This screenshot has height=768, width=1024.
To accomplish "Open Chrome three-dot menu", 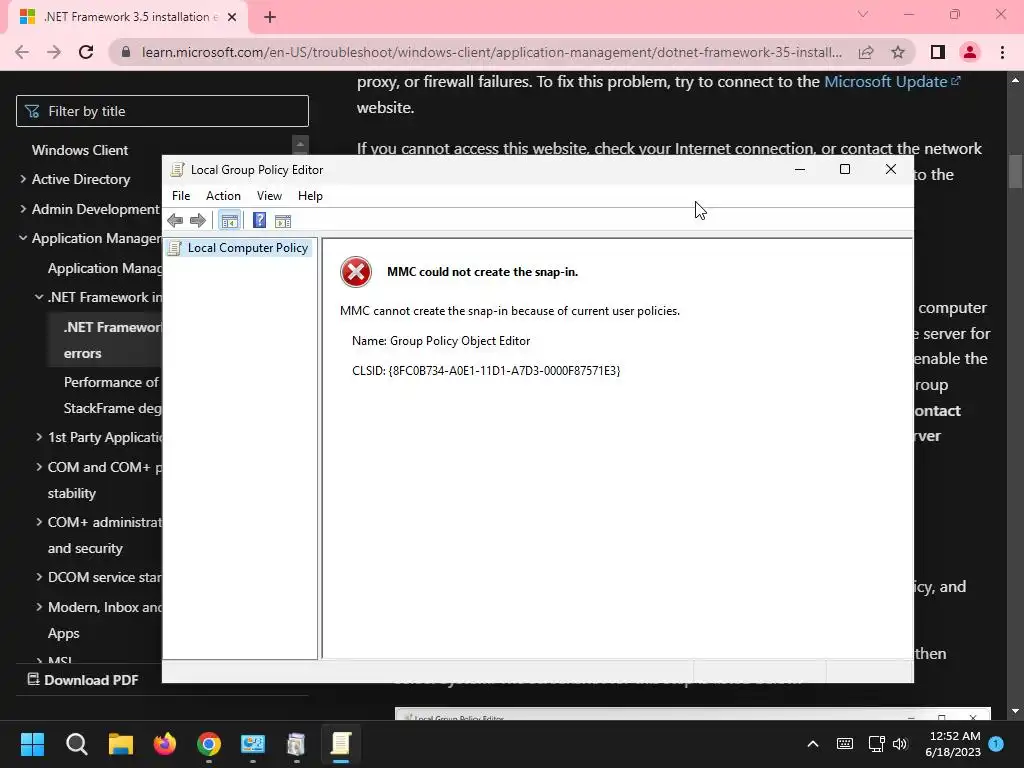I will point(1002,52).
